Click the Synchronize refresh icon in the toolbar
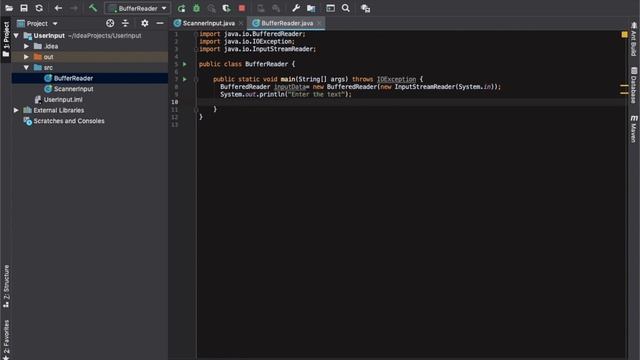640x360 pixels. 39,8
